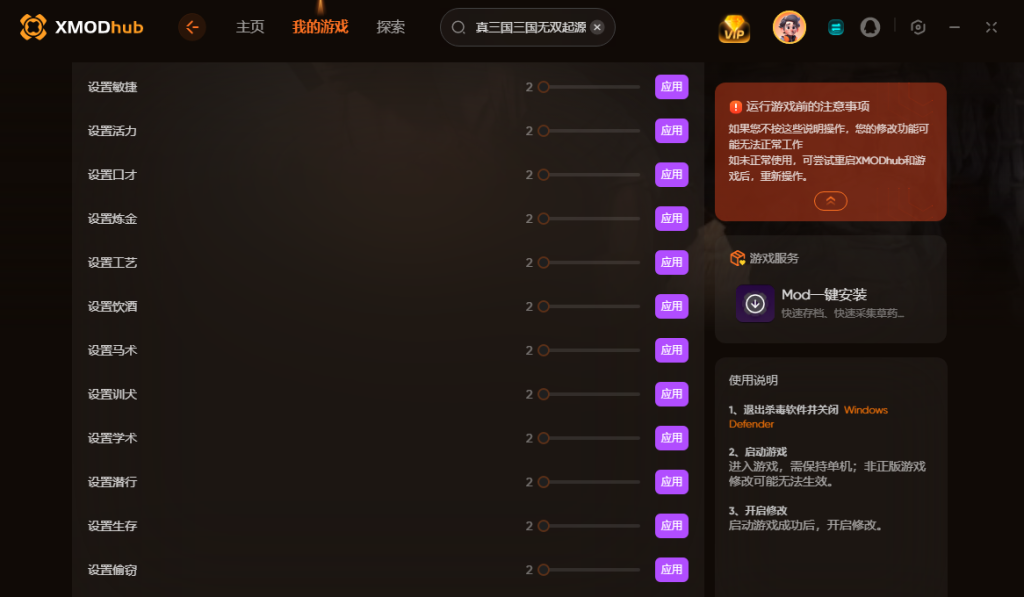Collapse the red pre-launch notice panel

830,201
